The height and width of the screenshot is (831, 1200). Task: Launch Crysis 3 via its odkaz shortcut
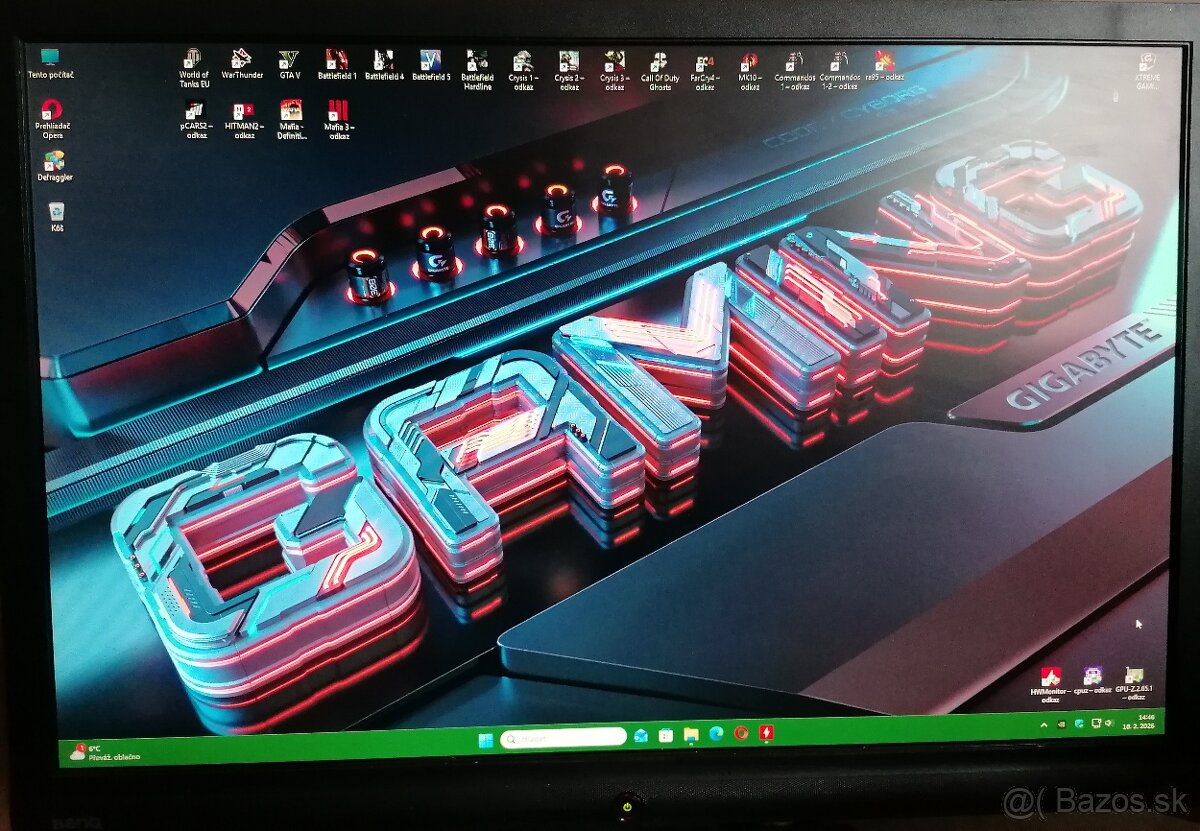click(x=614, y=62)
